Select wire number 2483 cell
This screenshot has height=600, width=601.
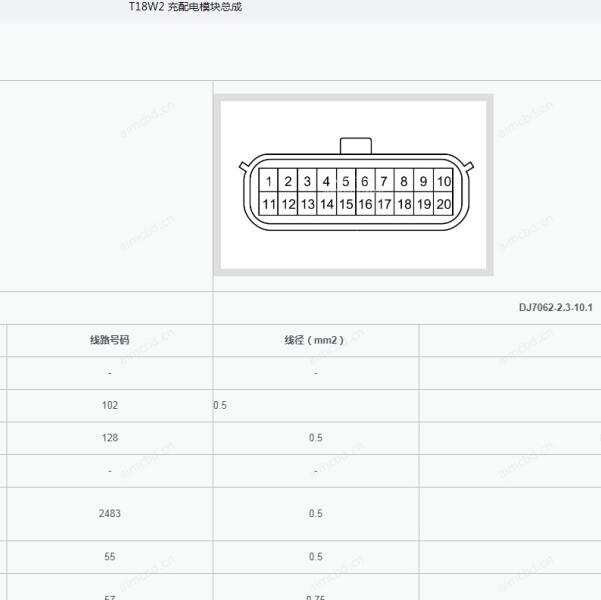tap(110, 513)
